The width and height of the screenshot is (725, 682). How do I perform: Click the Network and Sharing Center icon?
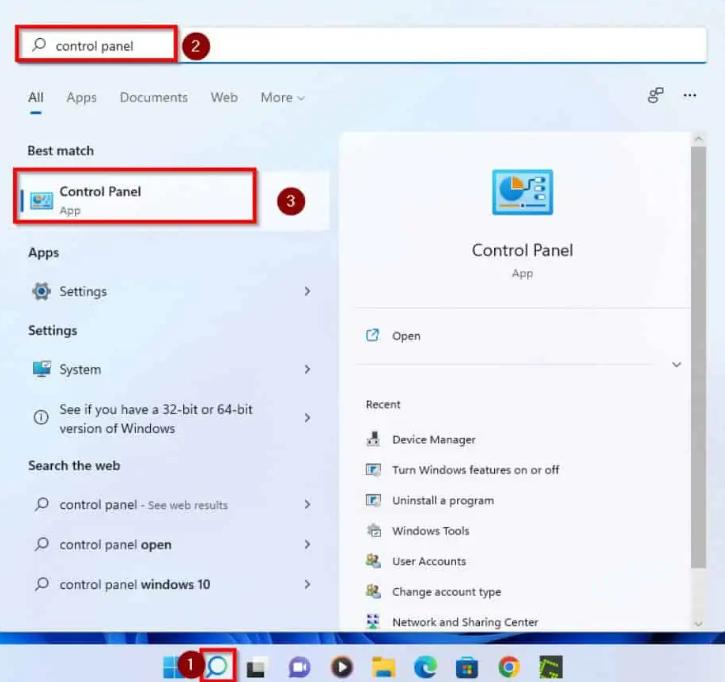373,621
